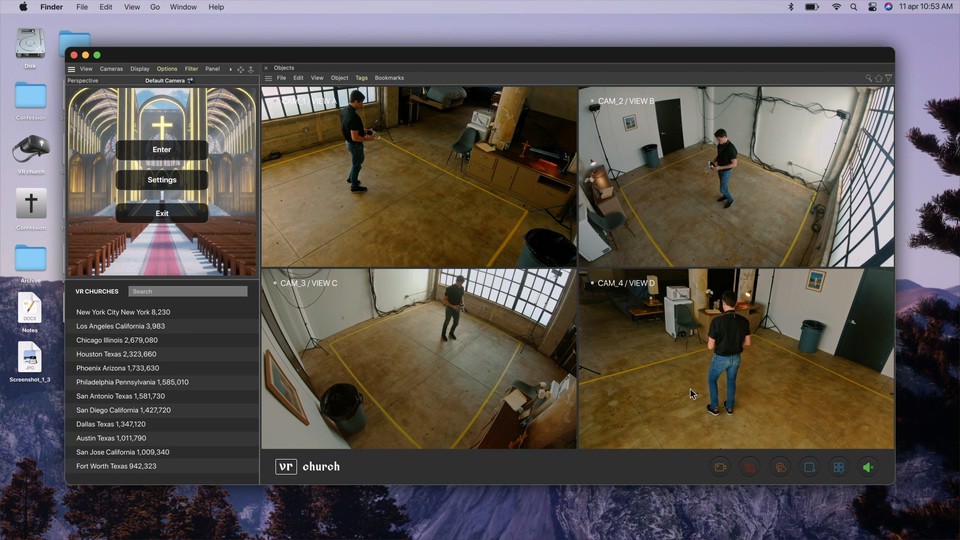
Task: Select Phoenix Arizona 1,733,630
Action: coord(162,369)
